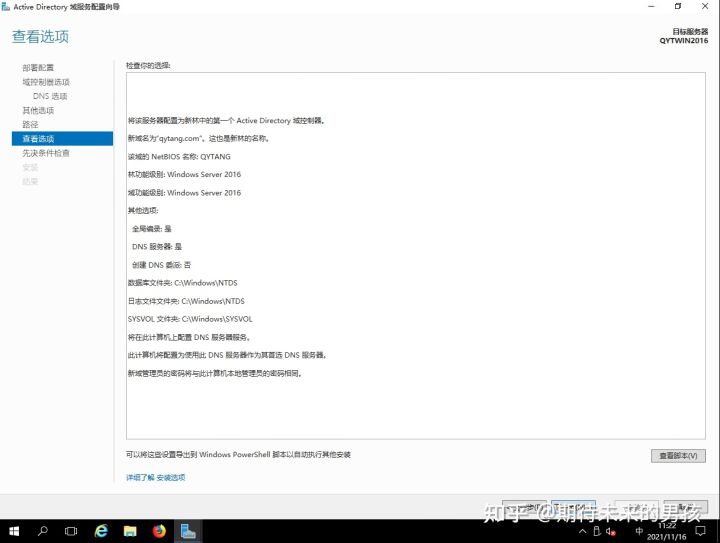Click the Windows PowerShell export hint text
Image resolution: width=720 pixels, height=543 pixels.
point(238,454)
